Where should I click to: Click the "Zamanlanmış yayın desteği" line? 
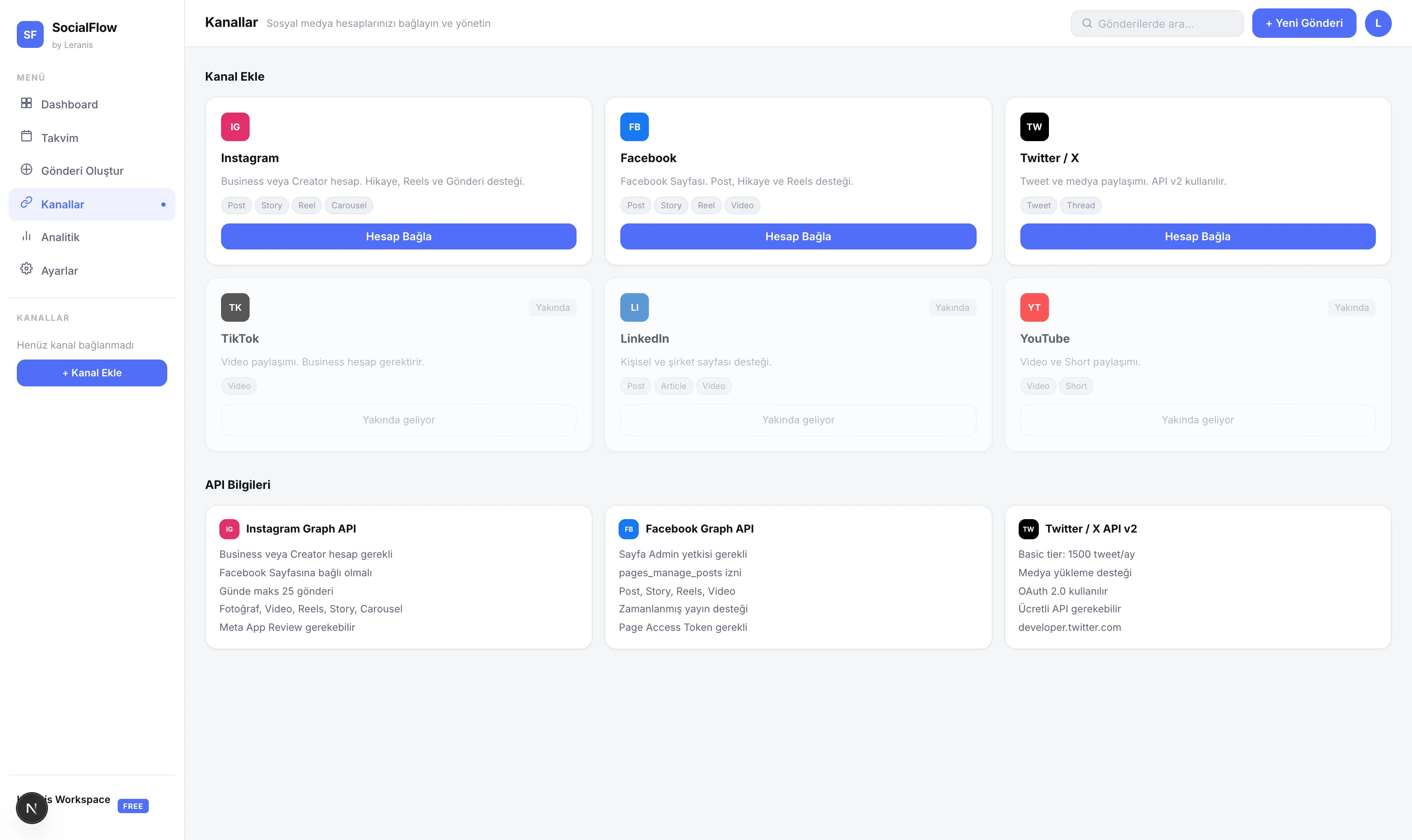(684, 609)
